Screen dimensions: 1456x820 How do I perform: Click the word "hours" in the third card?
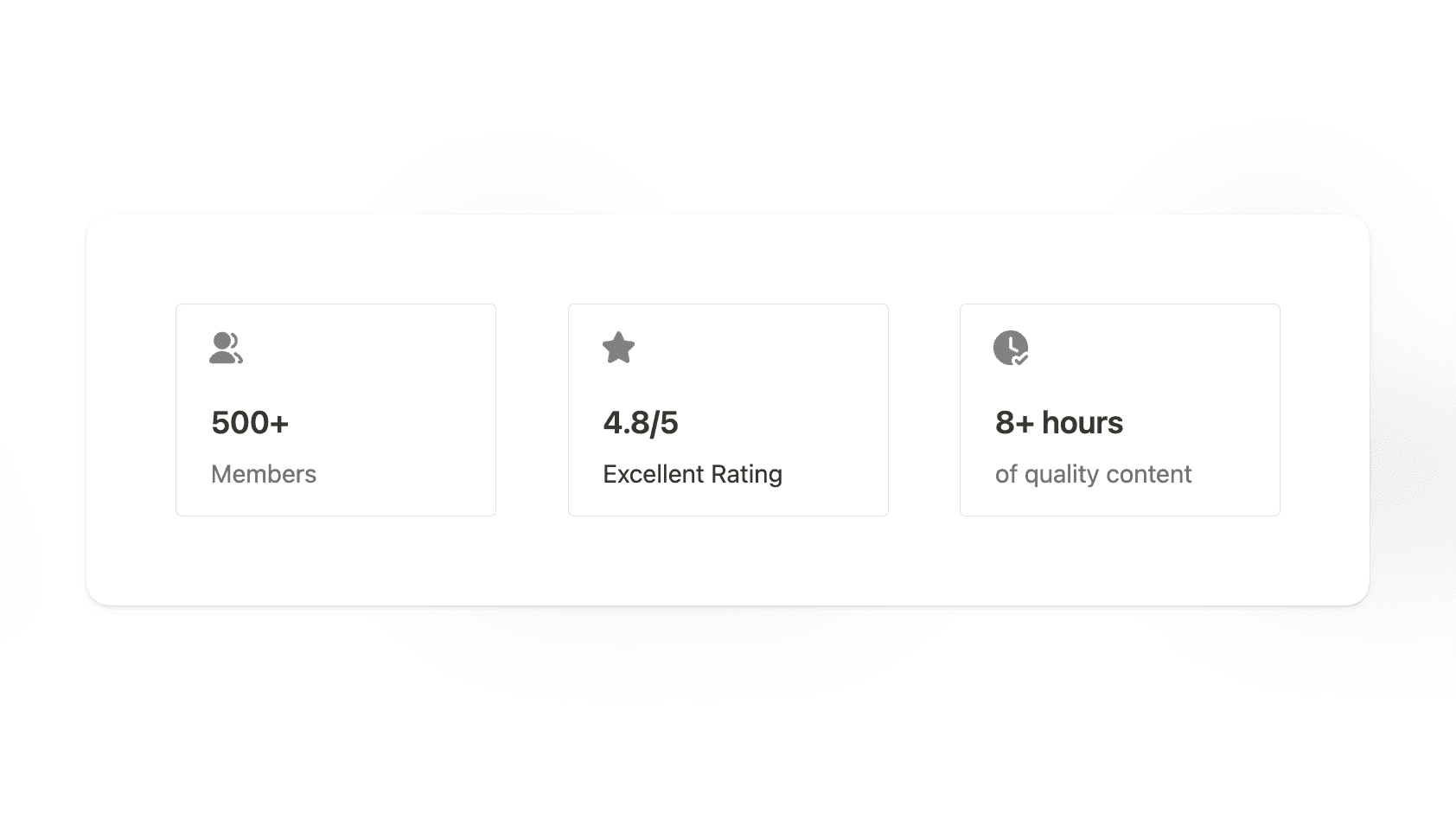tap(1082, 423)
